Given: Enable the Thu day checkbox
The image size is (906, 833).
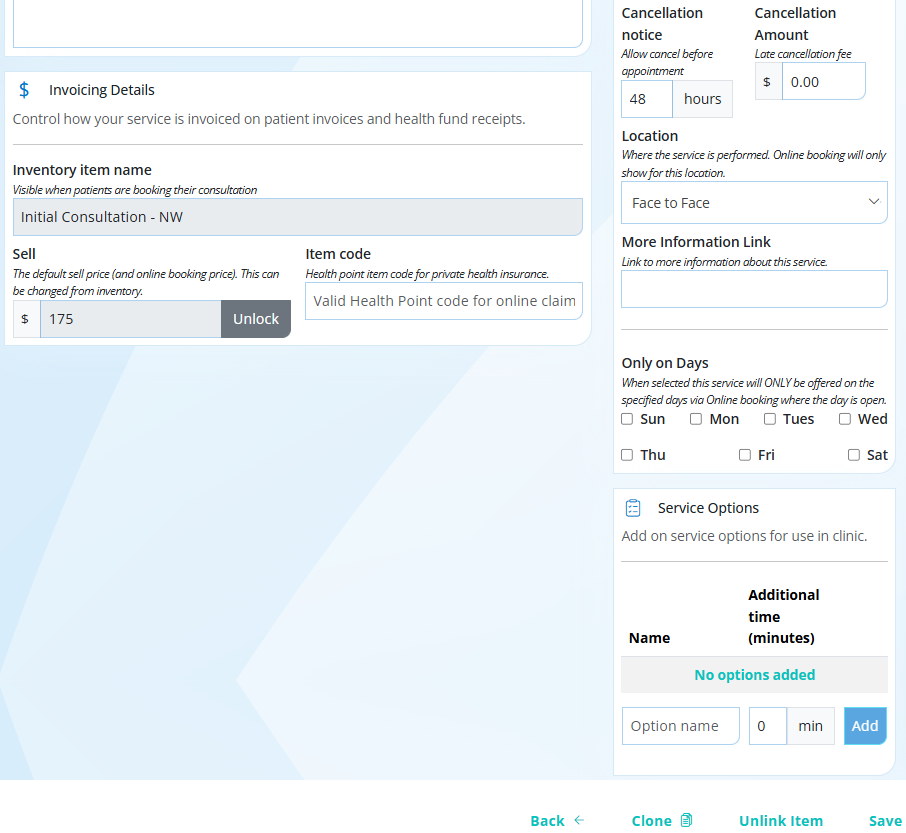Looking at the screenshot, I should coord(627,455).
